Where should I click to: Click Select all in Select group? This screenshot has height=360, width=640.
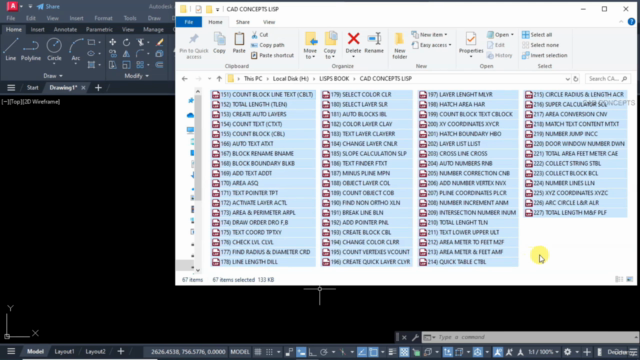(537, 35)
